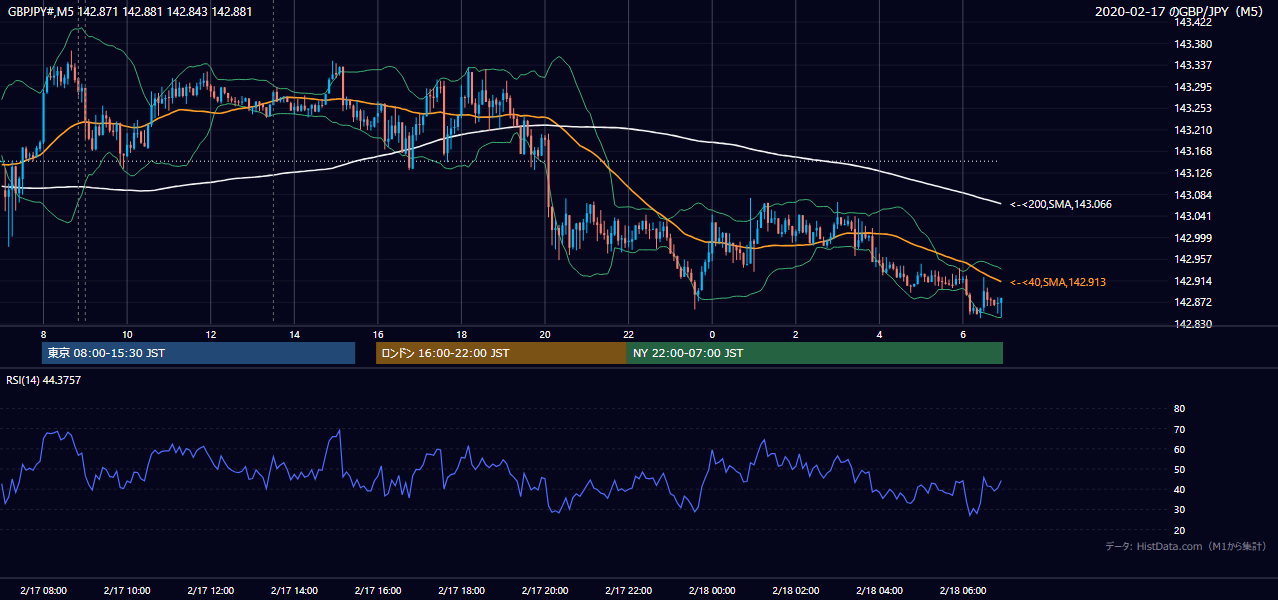
Task: Click the 143.253 price axis label
Action: (x=1192, y=108)
